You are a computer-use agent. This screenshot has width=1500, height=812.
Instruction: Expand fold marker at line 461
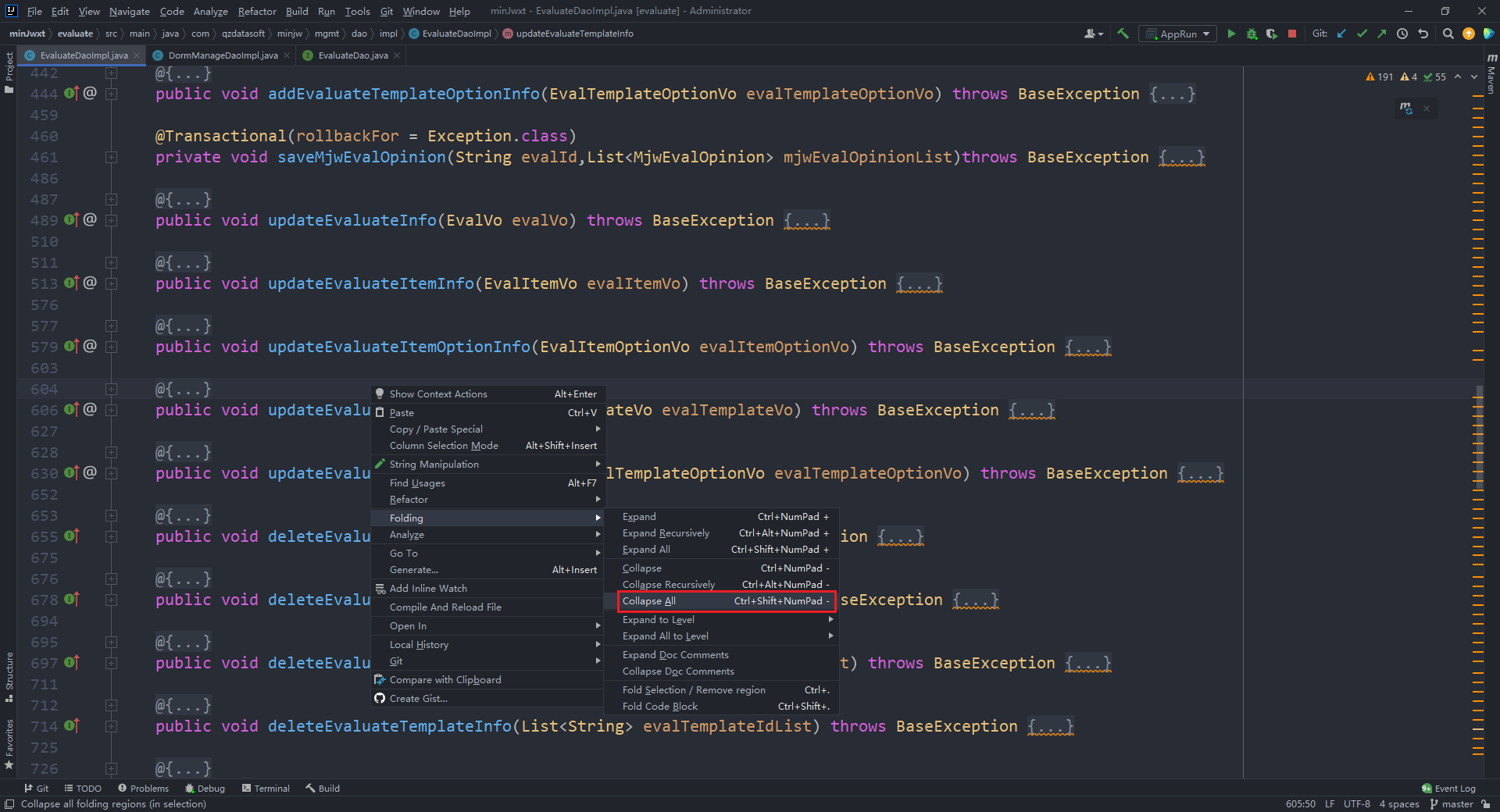[x=111, y=157]
